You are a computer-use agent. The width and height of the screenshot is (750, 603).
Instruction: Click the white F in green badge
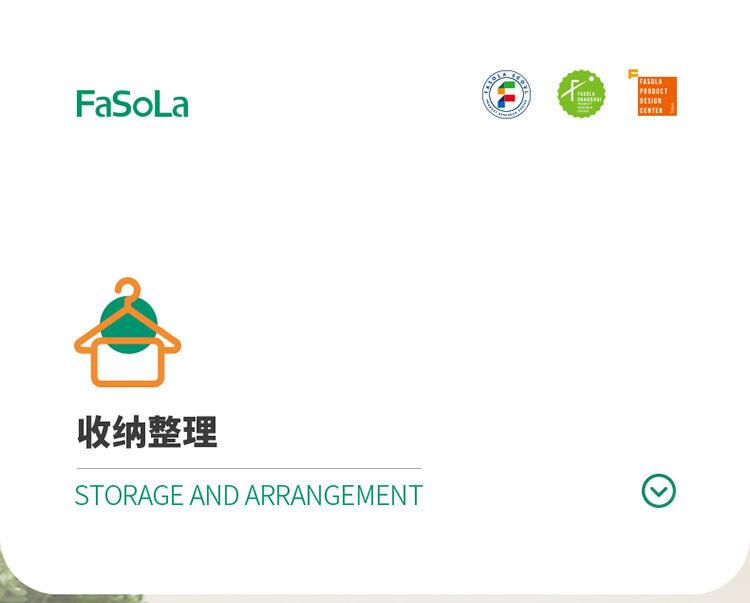coord(571,90)
